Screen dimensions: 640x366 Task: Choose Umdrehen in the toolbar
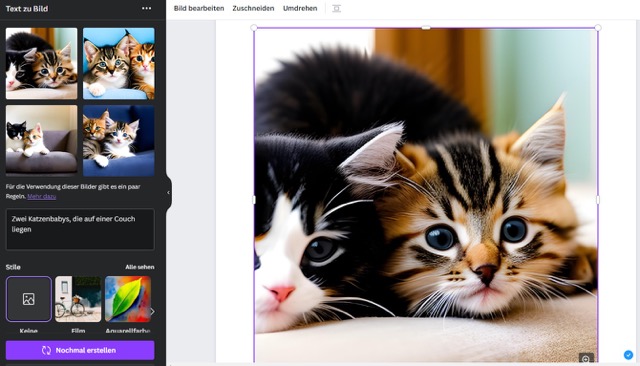pyautogui.click(x=300, y=8)
